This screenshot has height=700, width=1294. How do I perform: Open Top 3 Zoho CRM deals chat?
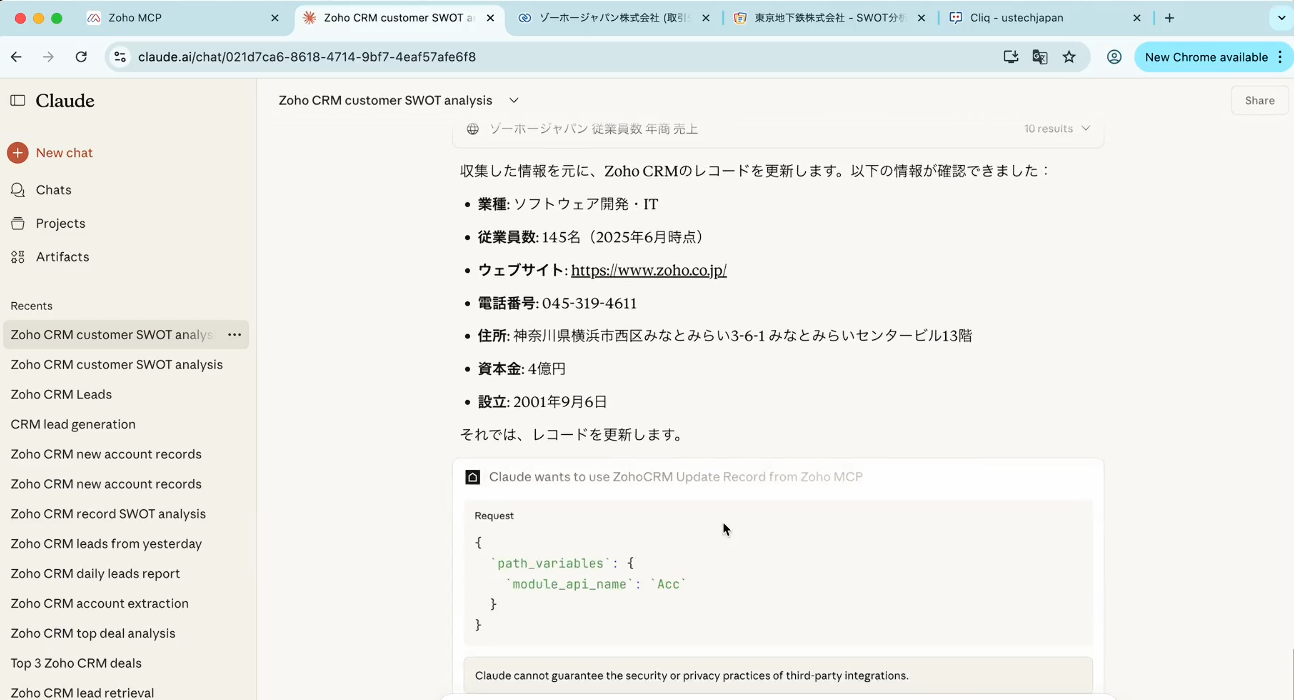coord(76,664)
